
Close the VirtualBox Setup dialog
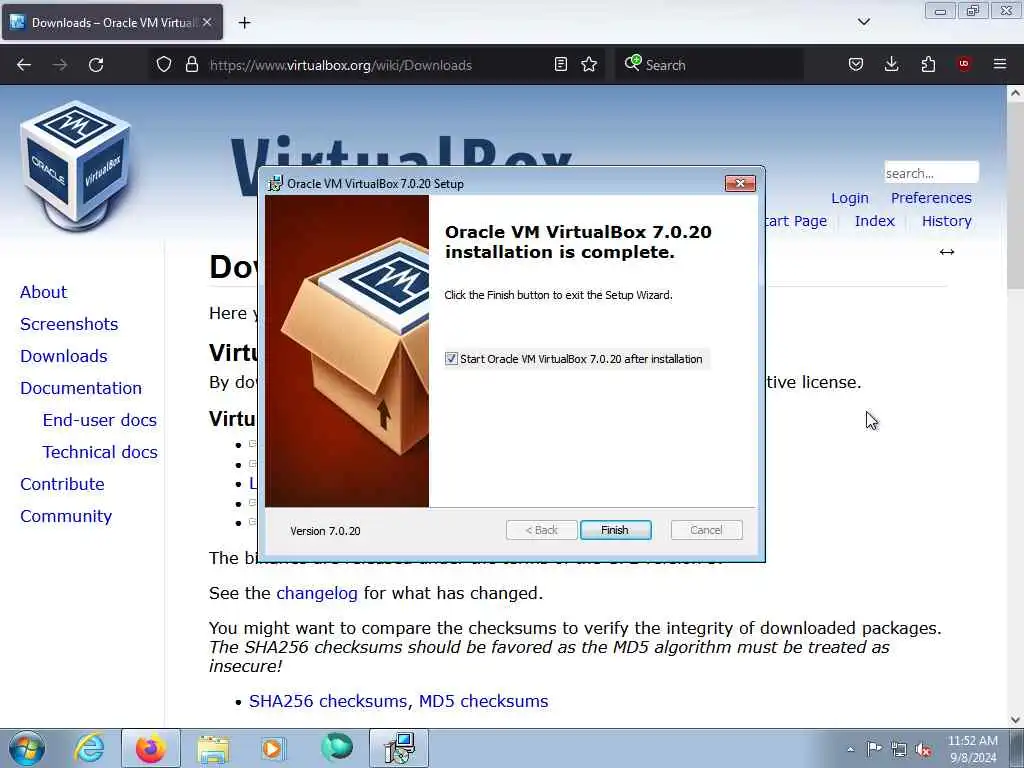pyautogui.click(x=740, y=184)
